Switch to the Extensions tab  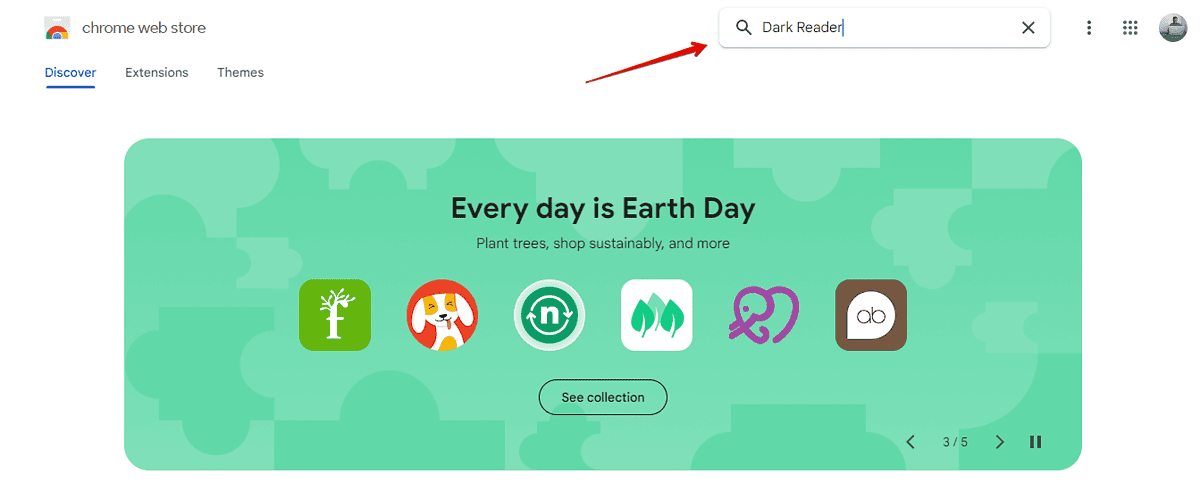coord(157,72)
